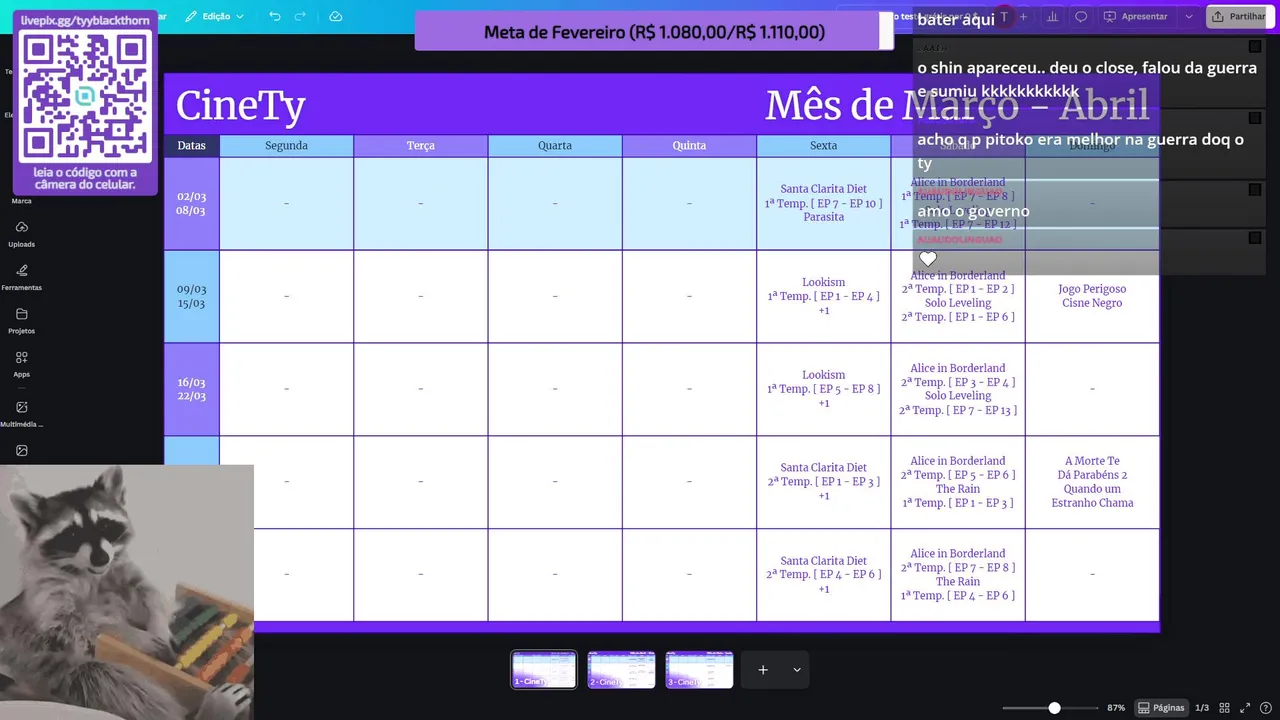The height and width of the screenshot is (720, 1280).
Task: Add collaborator with the plus icon
Action: (1023, 16)
